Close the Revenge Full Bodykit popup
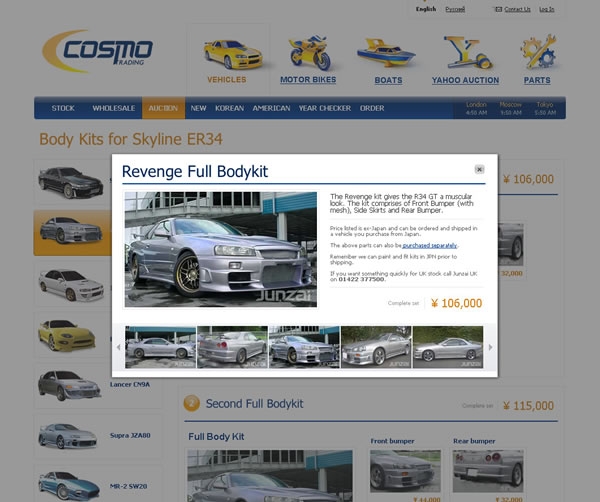This screenshot has height=502, width=600. [x=479, y=169]
